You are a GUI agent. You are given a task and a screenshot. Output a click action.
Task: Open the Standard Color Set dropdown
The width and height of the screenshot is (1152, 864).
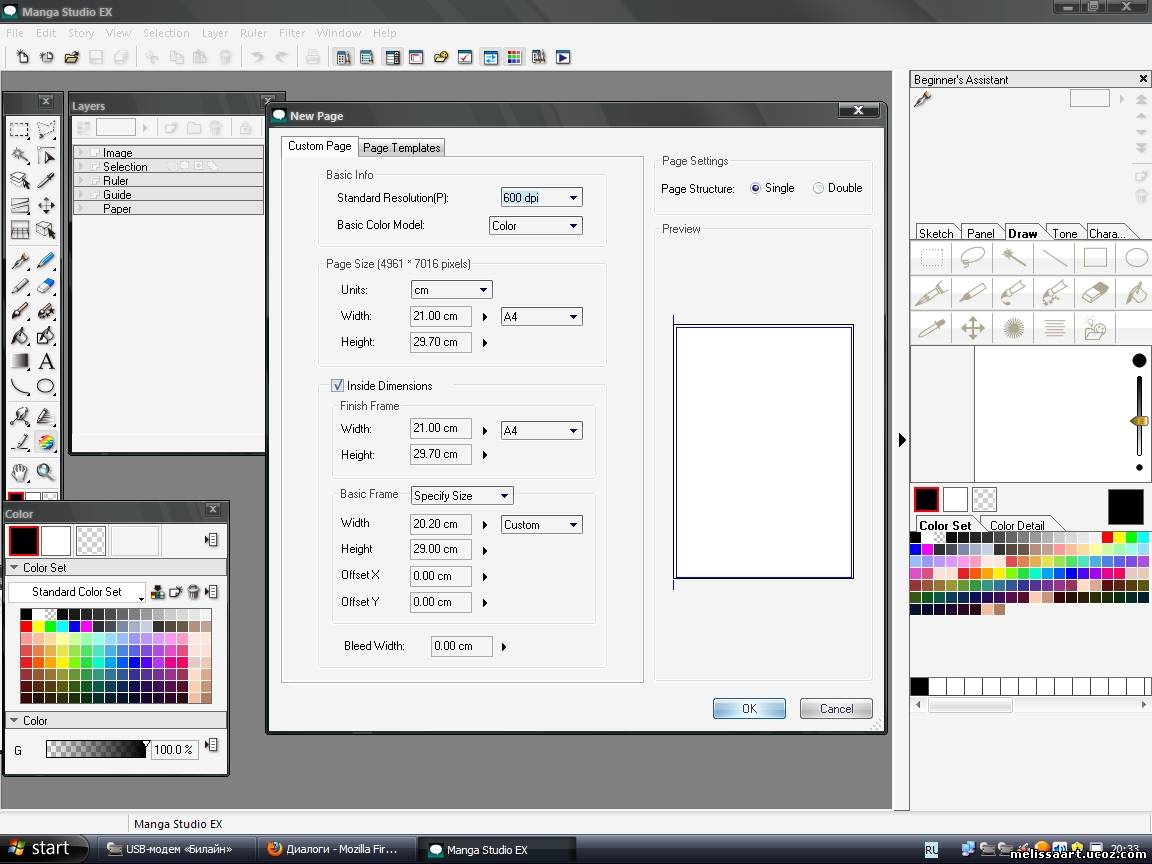coord(77,592)
